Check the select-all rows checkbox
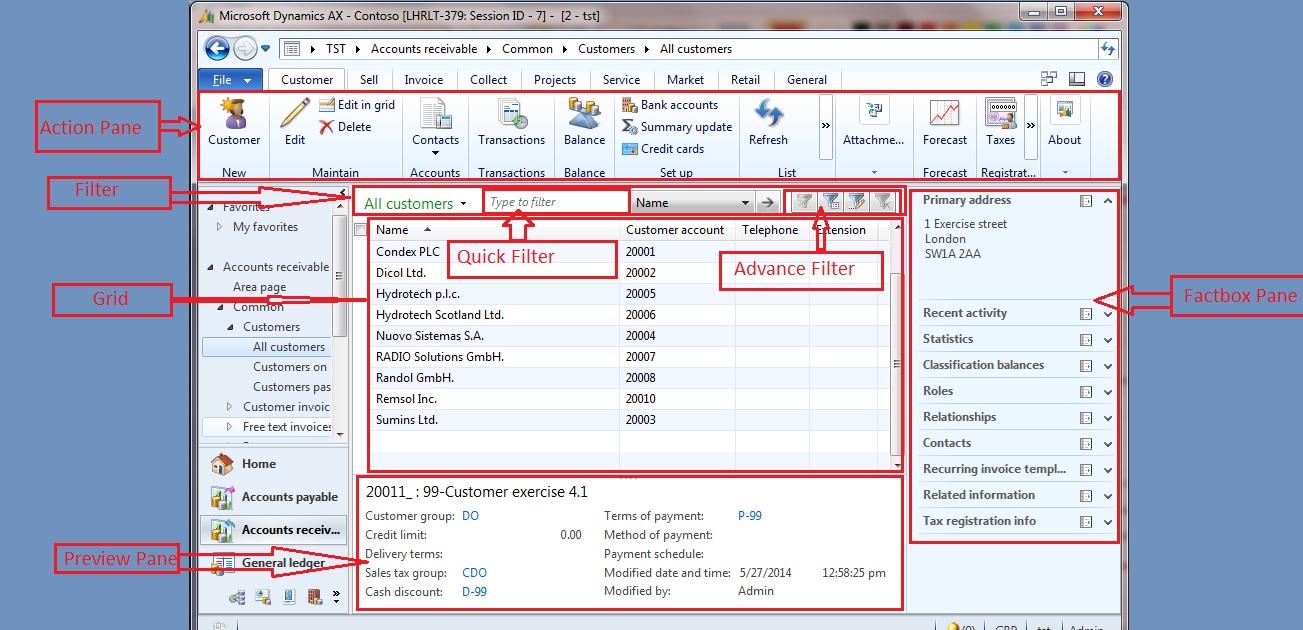Viewport: 1303px width, 630px height. click(361, 230)
